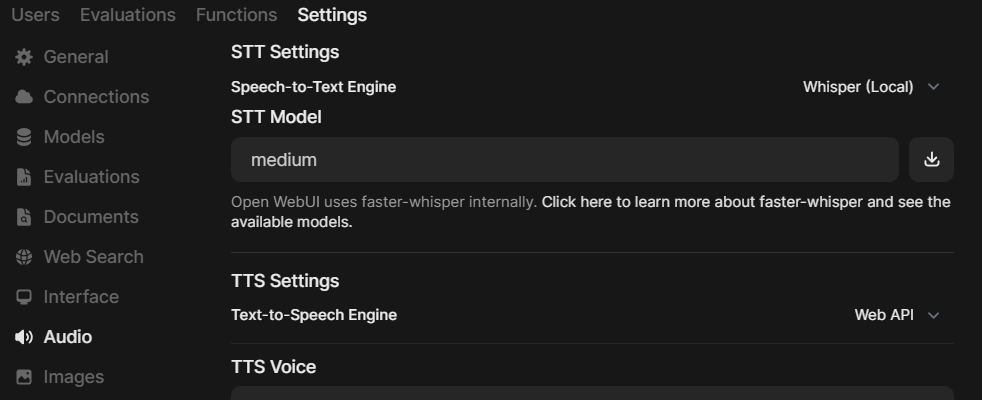982x400 pixels.
Task: Expand the Whisper (Local) chevron arrow
Action: click(x=934, y=87)
